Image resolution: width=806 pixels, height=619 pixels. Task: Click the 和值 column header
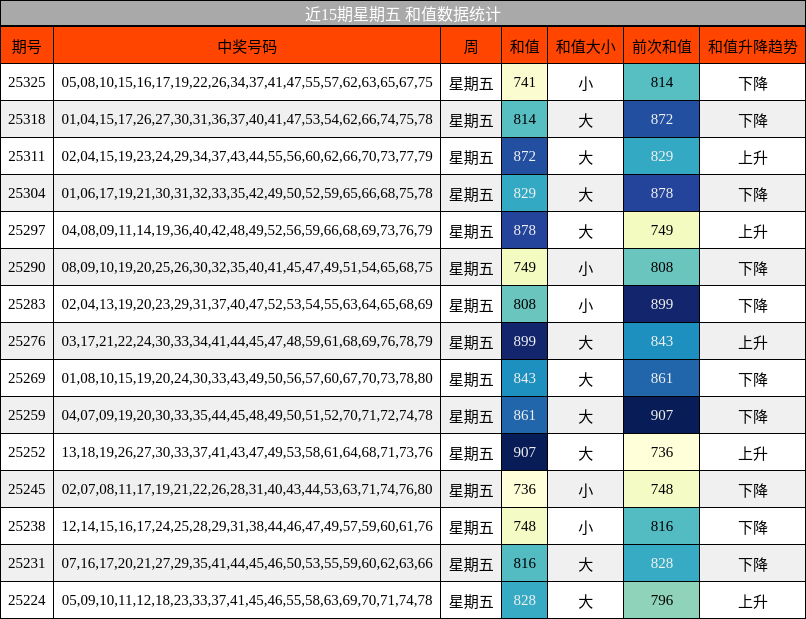(524, 45)
